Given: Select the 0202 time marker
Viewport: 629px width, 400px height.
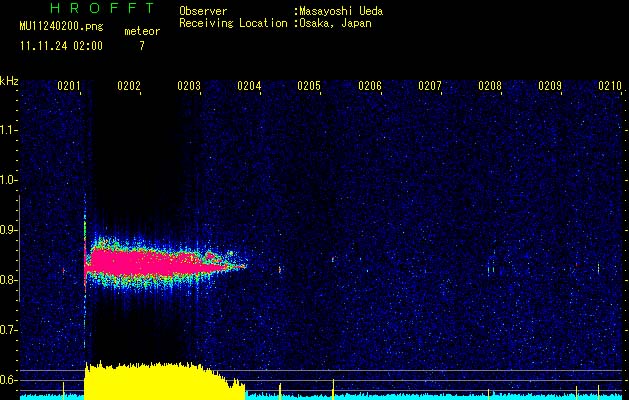Looking at the screenshot, I should point(129,87).
